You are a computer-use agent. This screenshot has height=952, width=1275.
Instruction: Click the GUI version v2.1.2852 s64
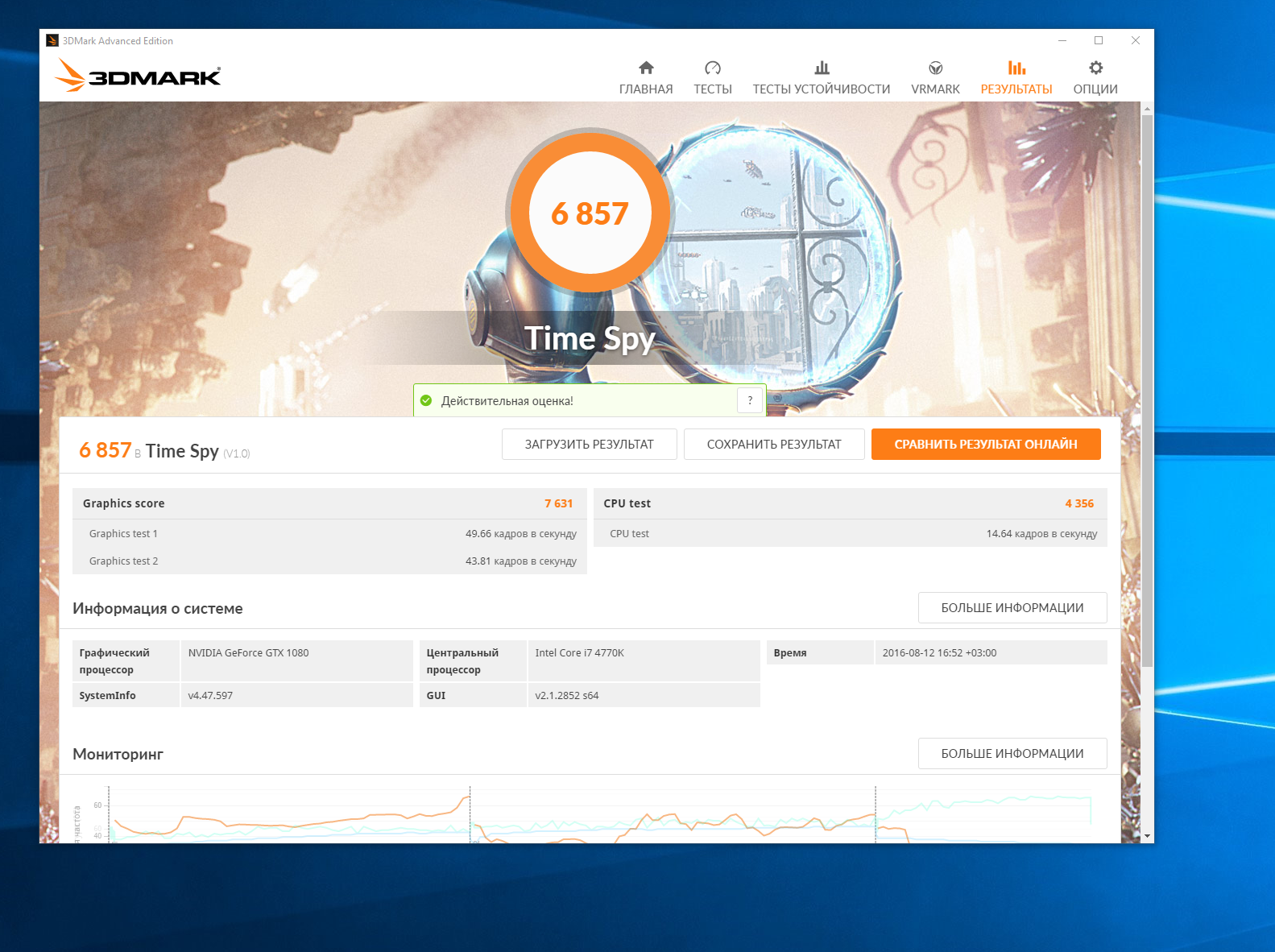(567, 695)
